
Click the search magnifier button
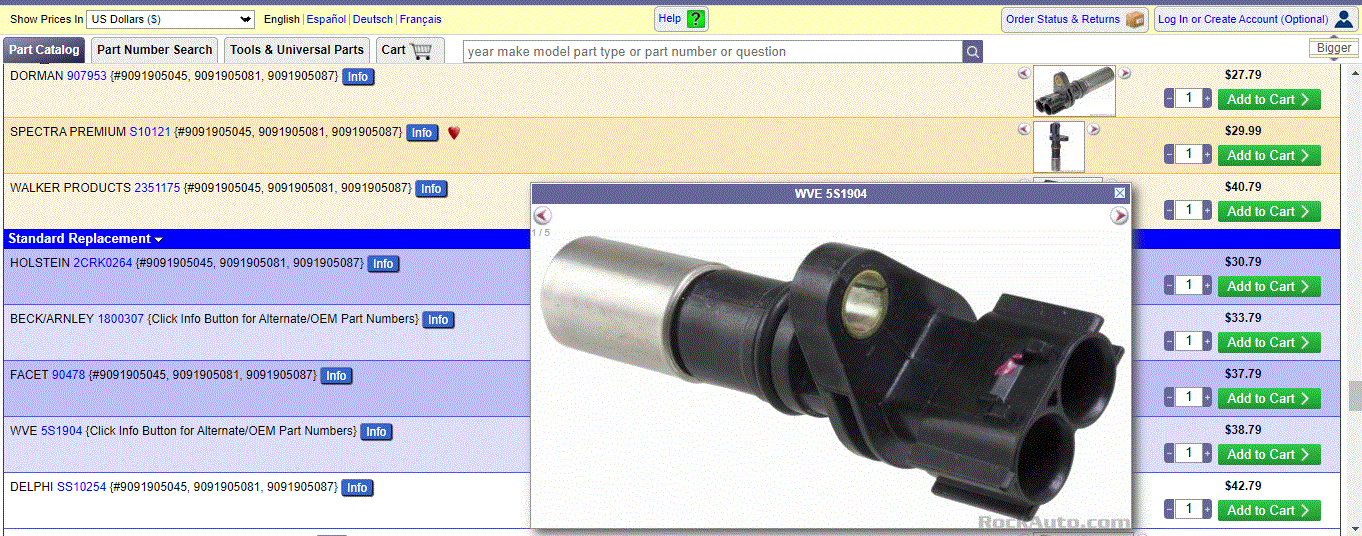pos(972,52)
